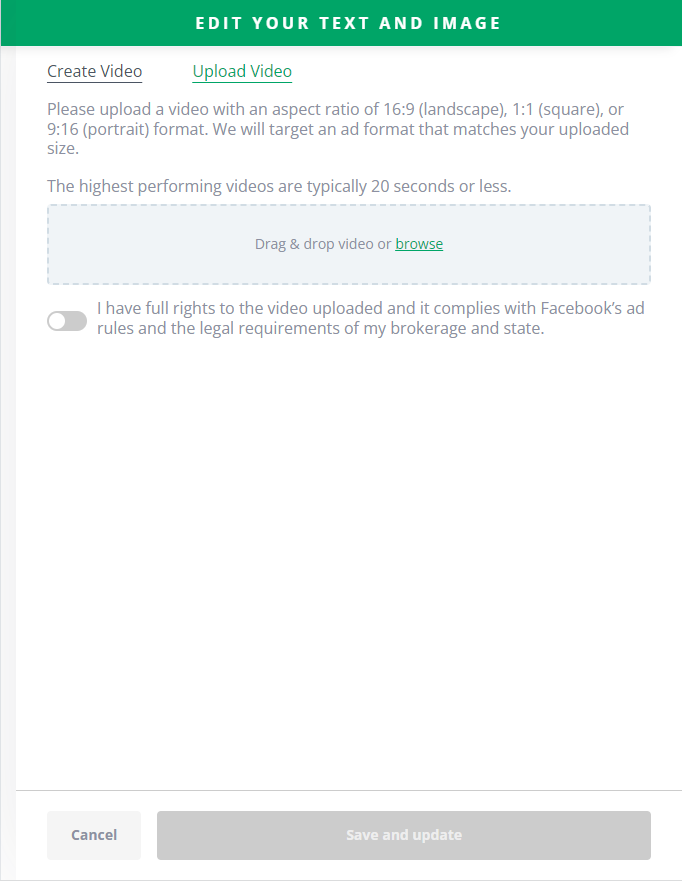This screenshot has width=682, height=881.
Task: Click the gray strip on the left edge
Action: 8,450
